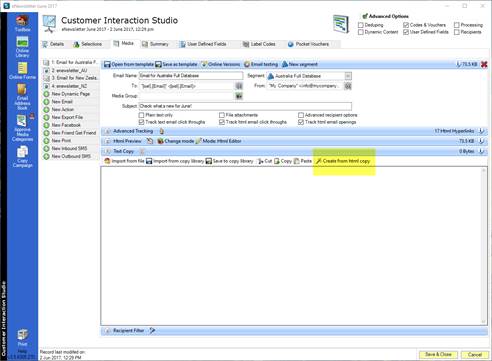492x361 pixels.
Task: Click the Copy Campaign sidebar icon
Action: coord(22,157)
